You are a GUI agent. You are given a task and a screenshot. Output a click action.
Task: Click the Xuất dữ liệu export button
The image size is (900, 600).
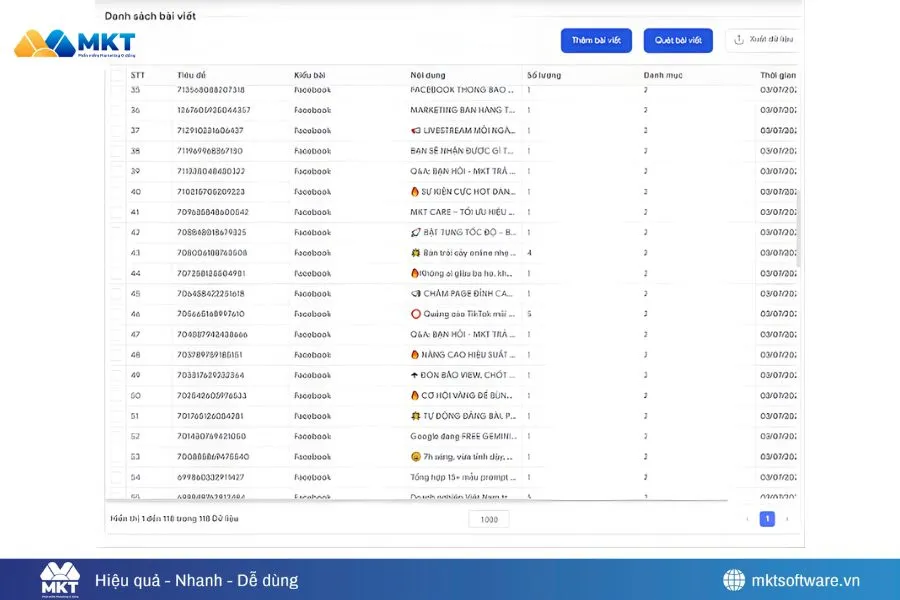[763, 41]
